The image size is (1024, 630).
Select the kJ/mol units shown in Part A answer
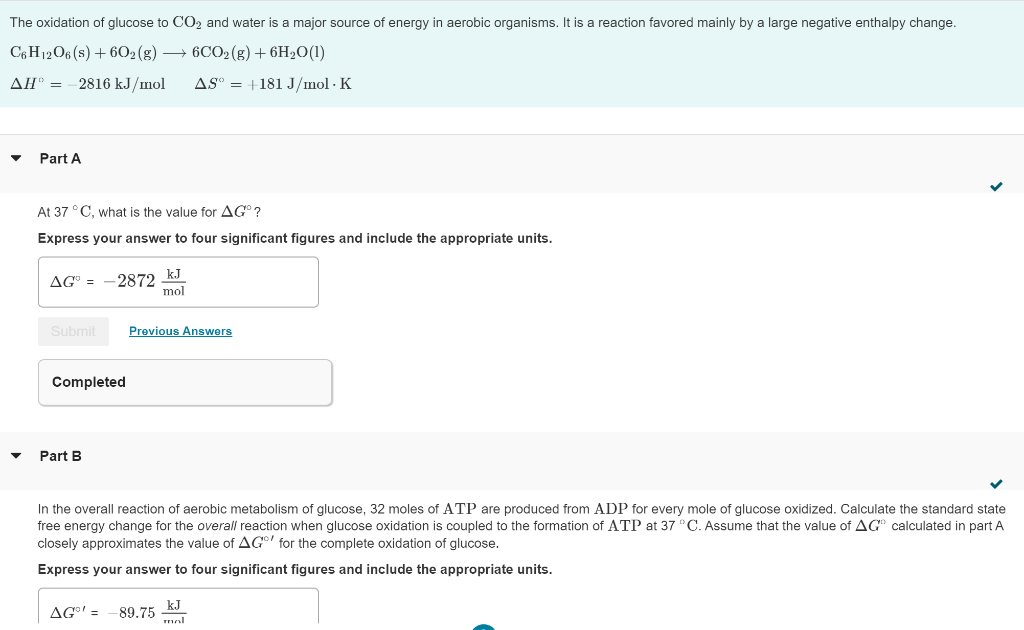pyautogui.click(x=172, y=282)
